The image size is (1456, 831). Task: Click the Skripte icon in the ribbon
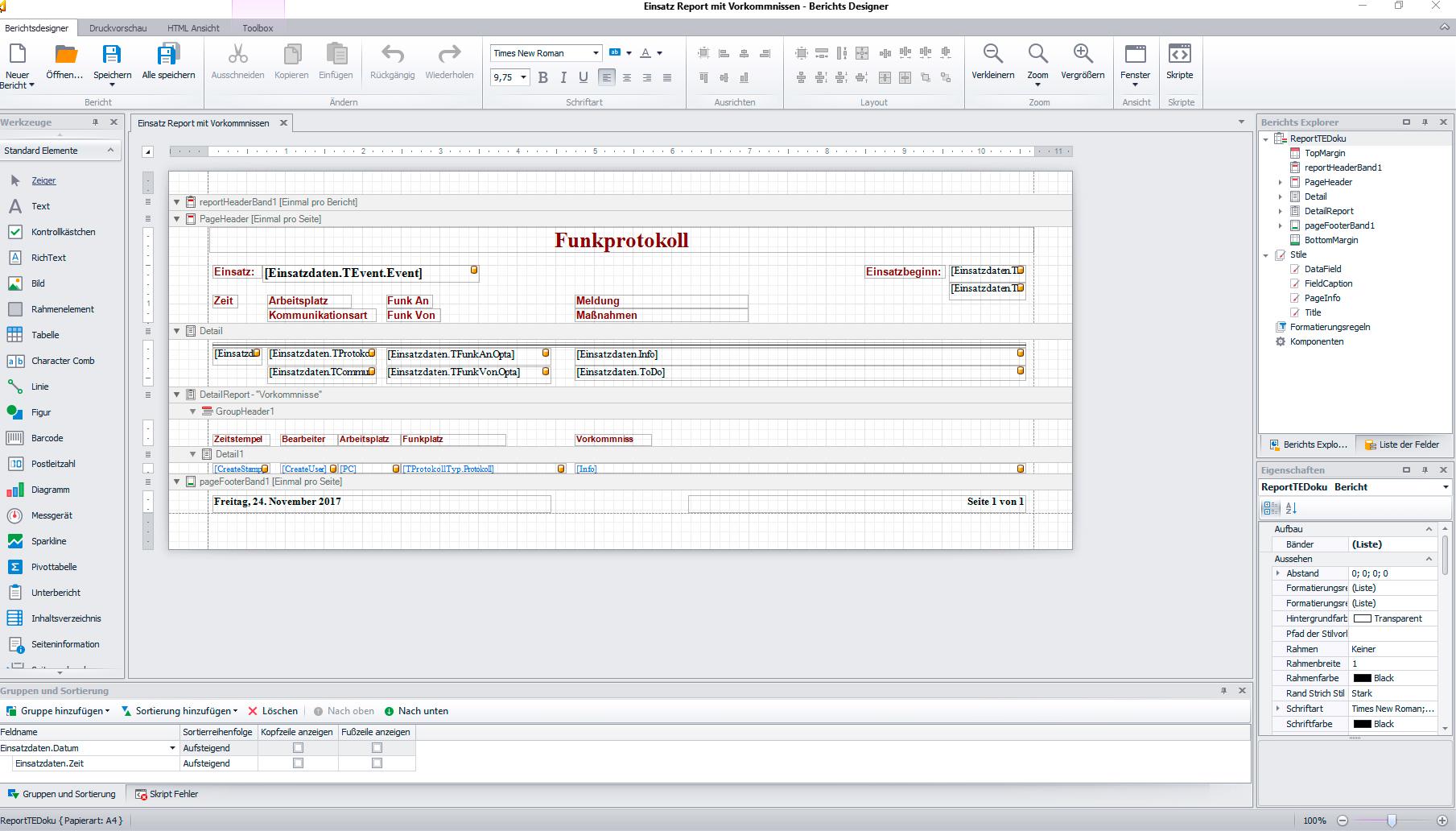coord(1179,55)
